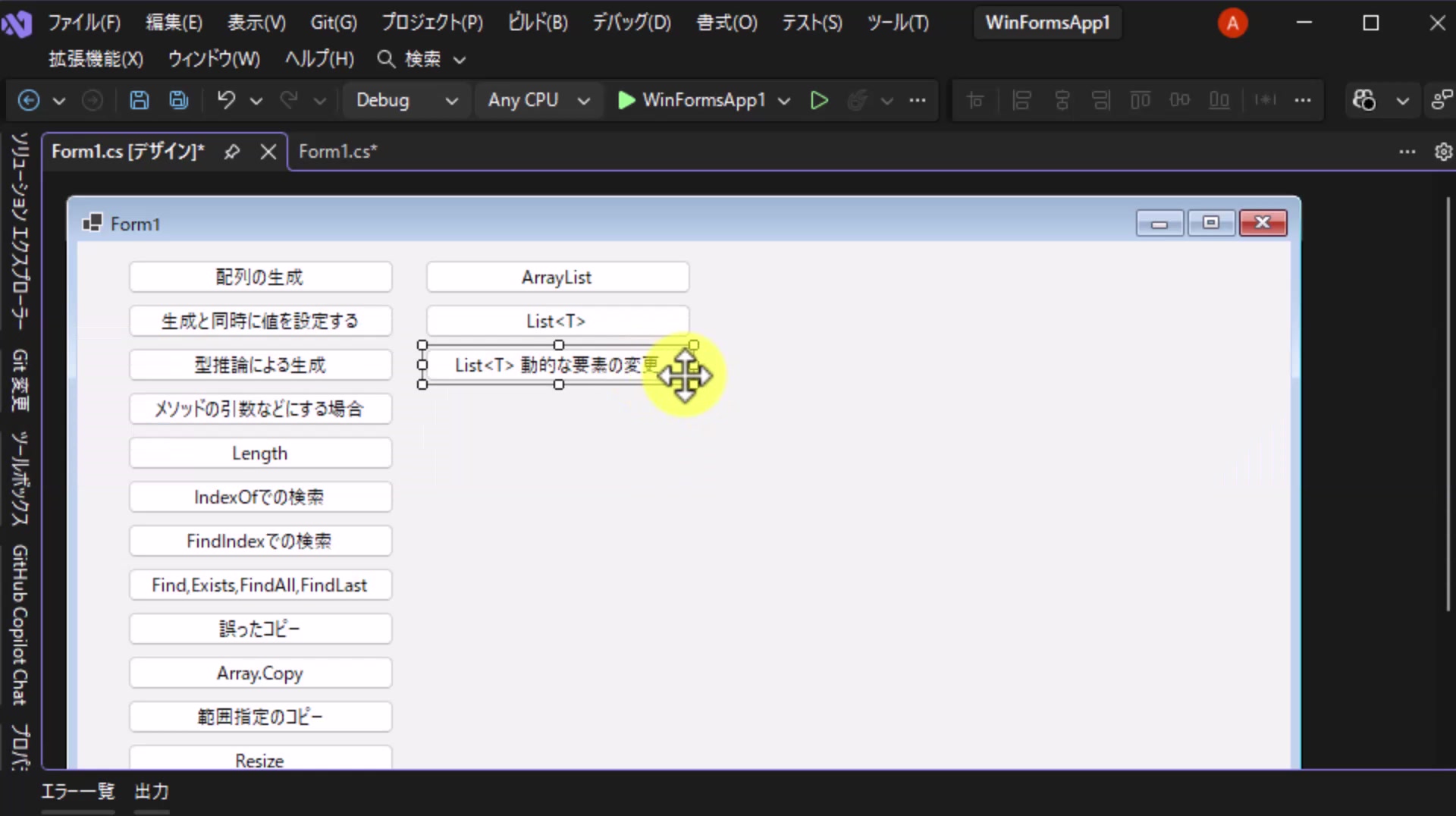Click the Align Bottoms layout icon
Image resolution: width=1456 pixels, height=816 pixels.
1219,100
